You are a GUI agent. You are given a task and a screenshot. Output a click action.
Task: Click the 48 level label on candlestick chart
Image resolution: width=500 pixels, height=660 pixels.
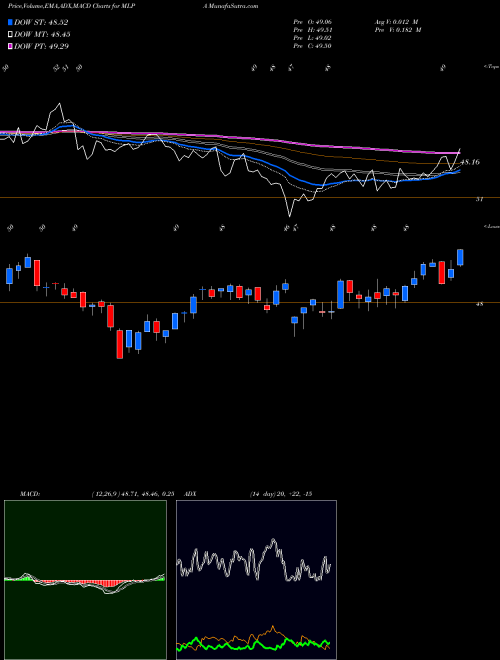pos(479,303)
